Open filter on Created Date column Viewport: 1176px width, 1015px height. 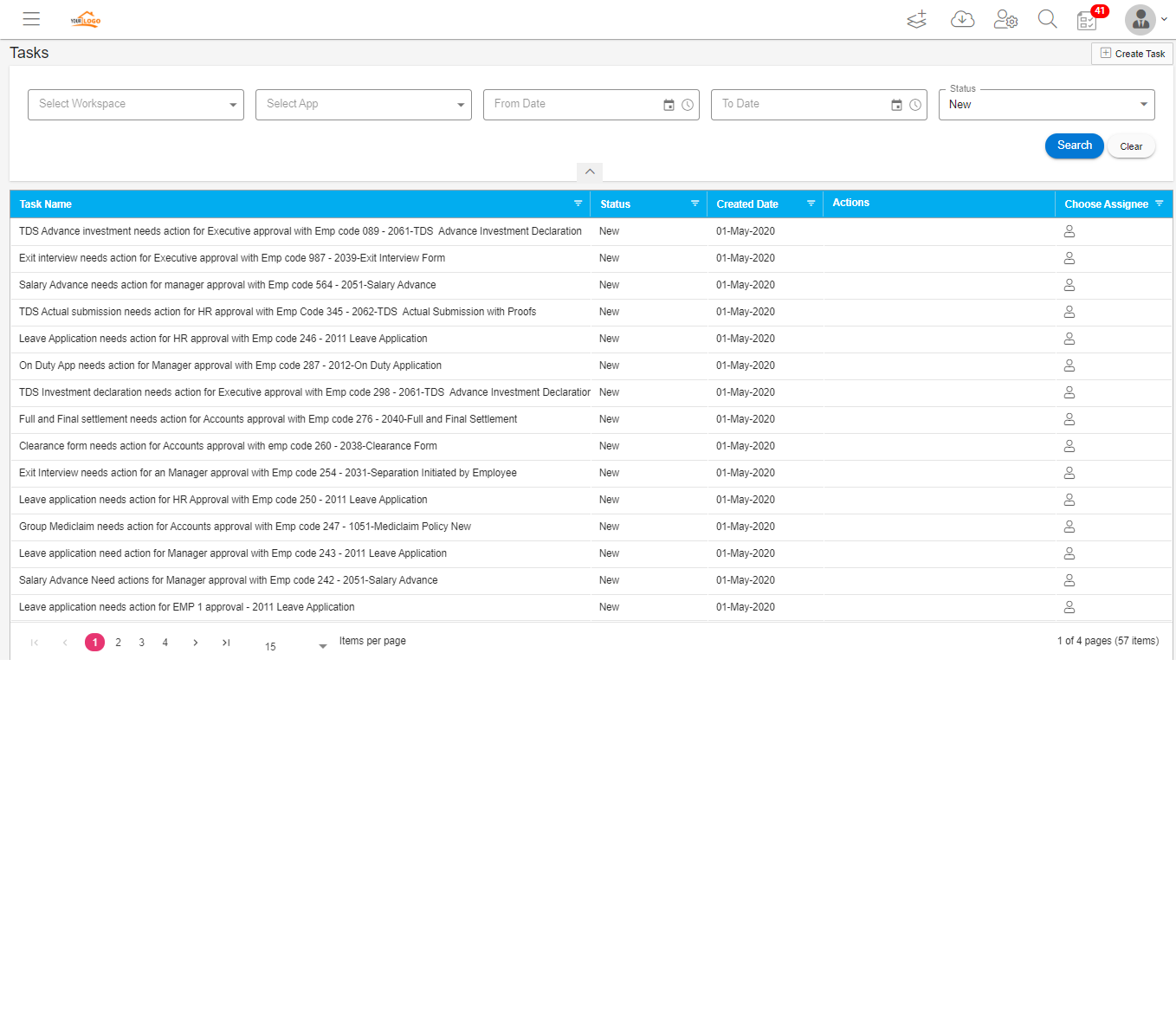[x=811, y=204]
